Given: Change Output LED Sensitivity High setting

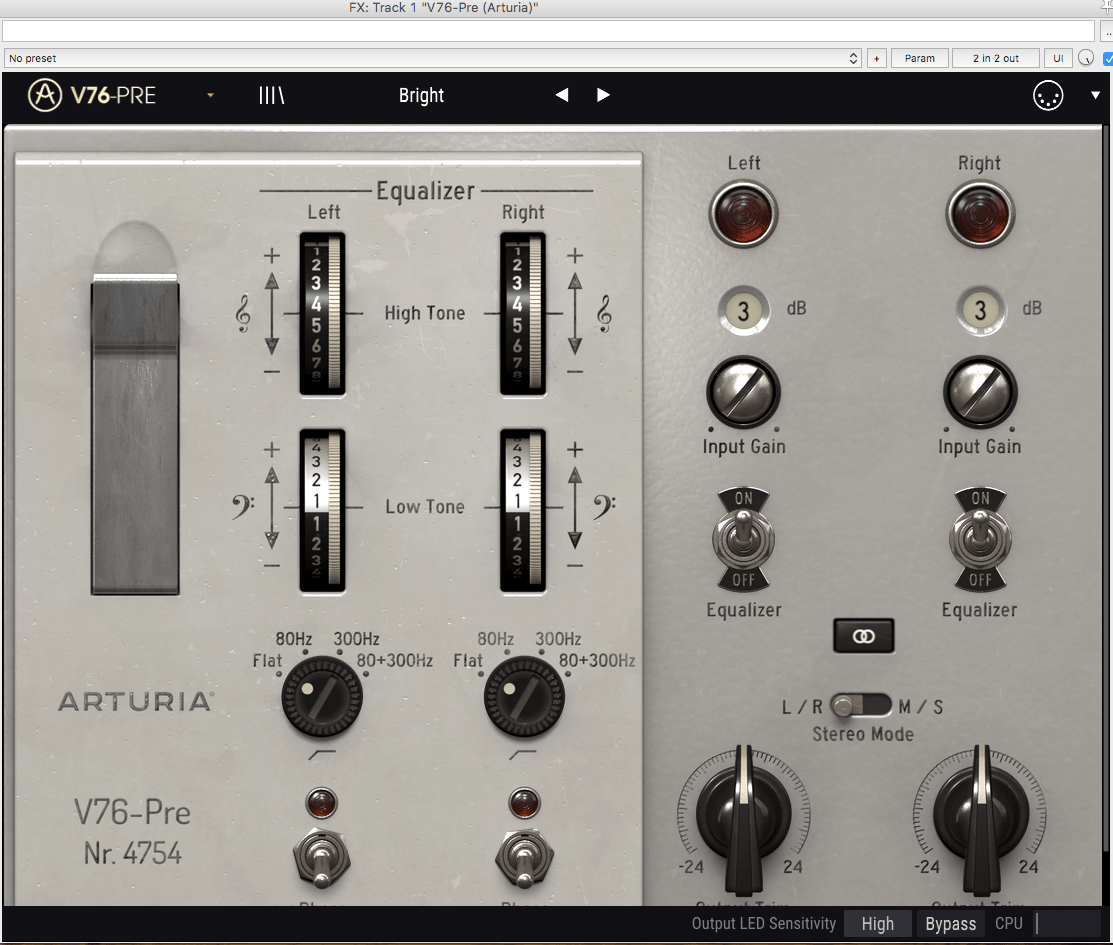Looking at the screenshot, I should 877,924.
